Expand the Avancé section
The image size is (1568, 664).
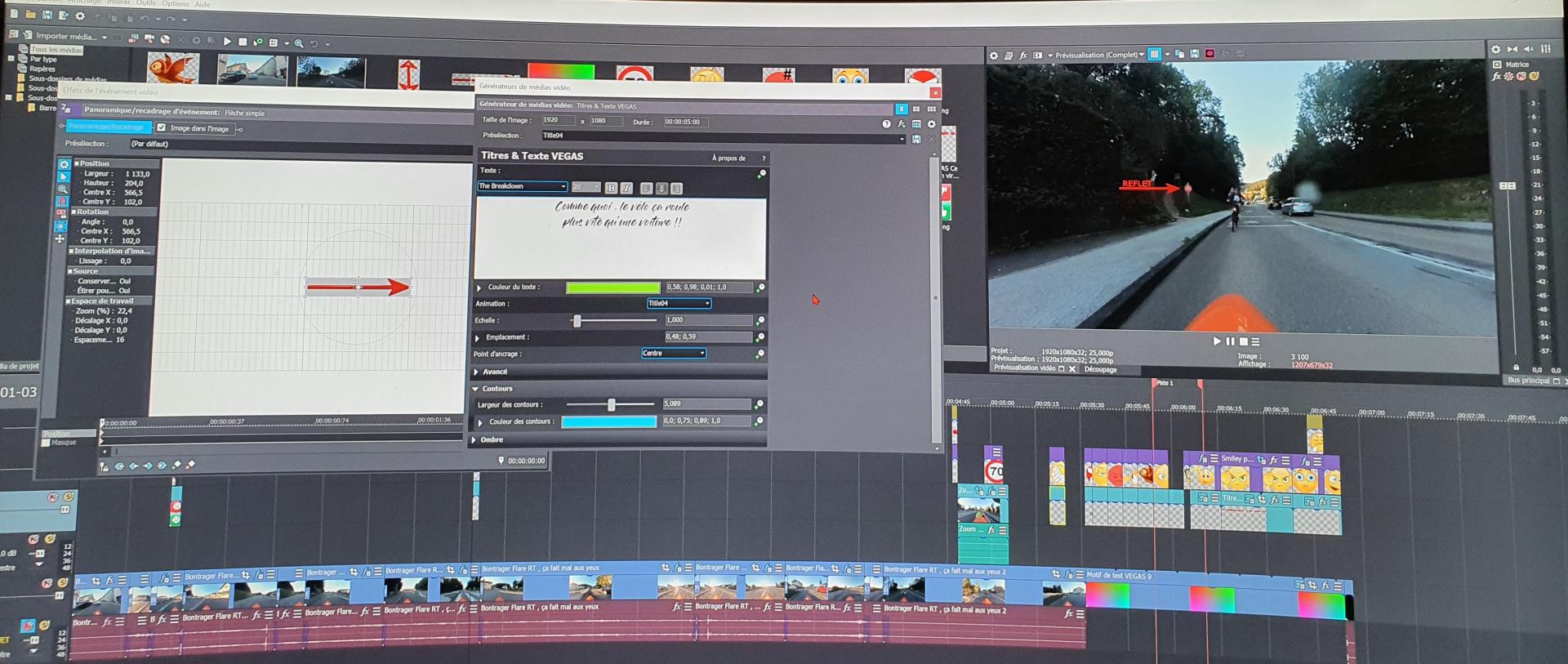476,372
